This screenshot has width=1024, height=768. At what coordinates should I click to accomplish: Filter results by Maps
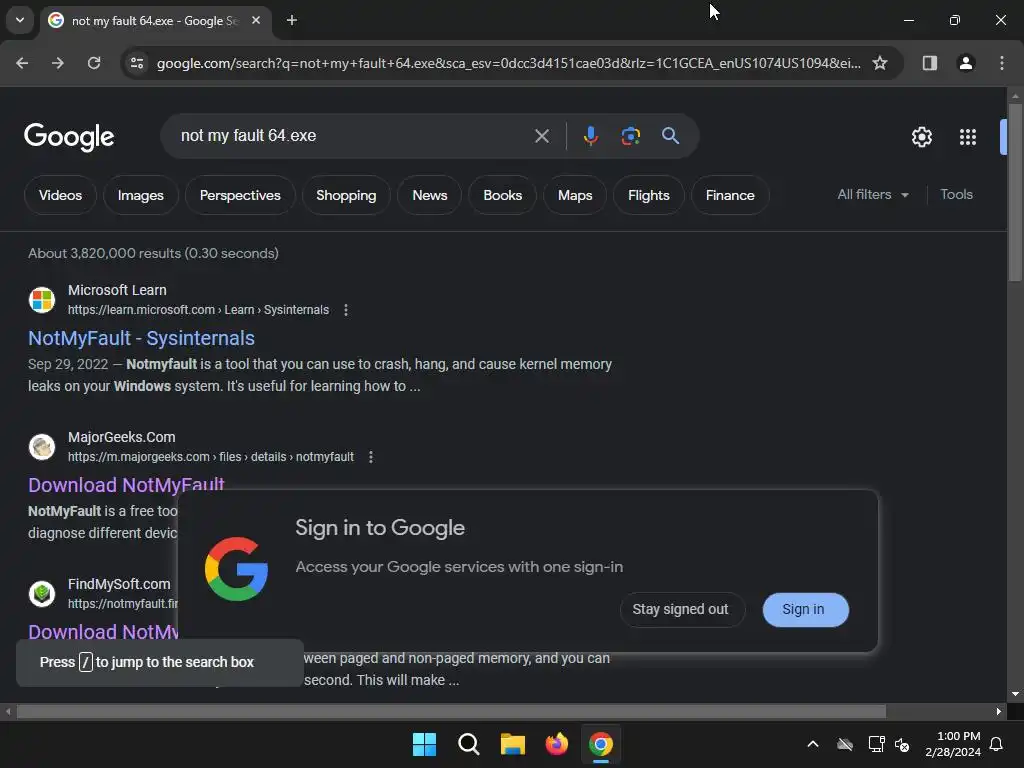click(575, 195)
